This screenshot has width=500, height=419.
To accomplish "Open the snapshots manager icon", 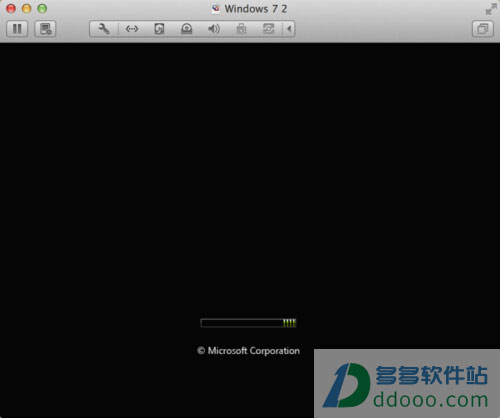I will (45, 29).
